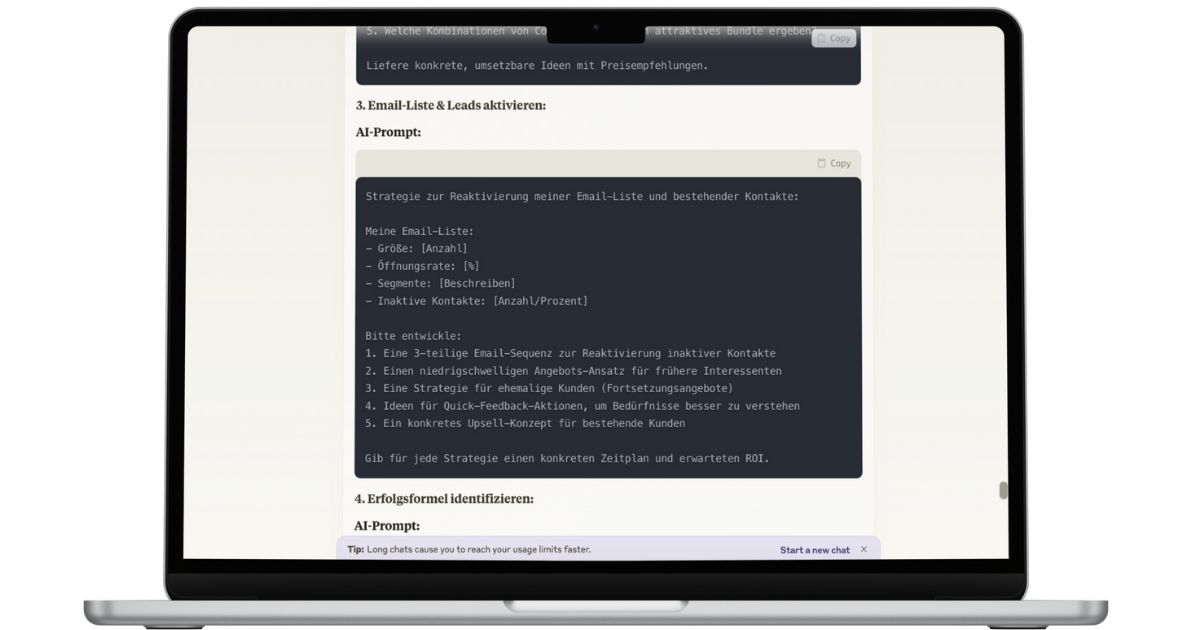Copy the Email-Liste reactivation prompt code block
The height and width of the screenshot is (630, 1200).
834,163
